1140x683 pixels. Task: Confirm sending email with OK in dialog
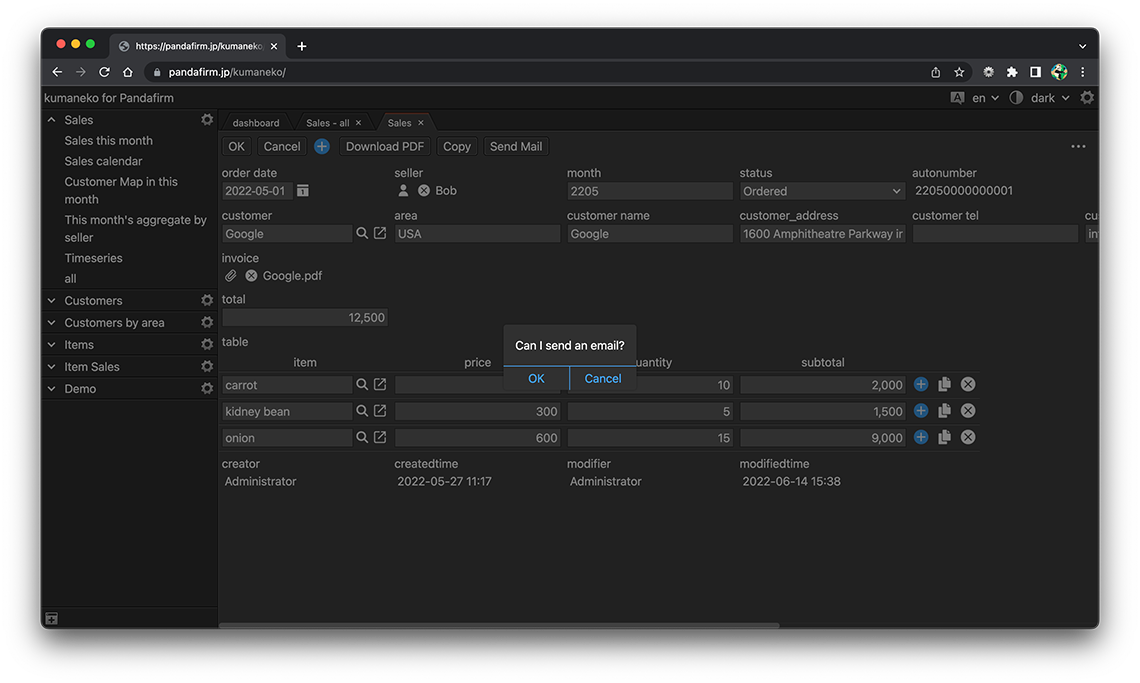pyautogui.click(x=536, y=378)
